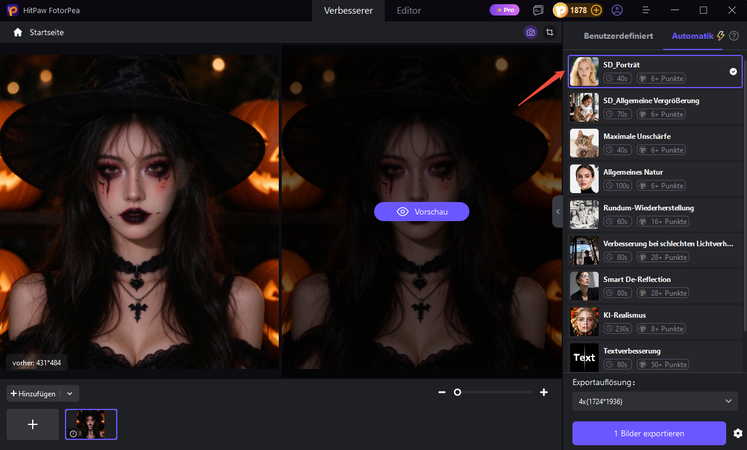The height and width of the screenshot is (450, 747).
Task: Zoom out with the minus icon
Action: click(442, 392)
